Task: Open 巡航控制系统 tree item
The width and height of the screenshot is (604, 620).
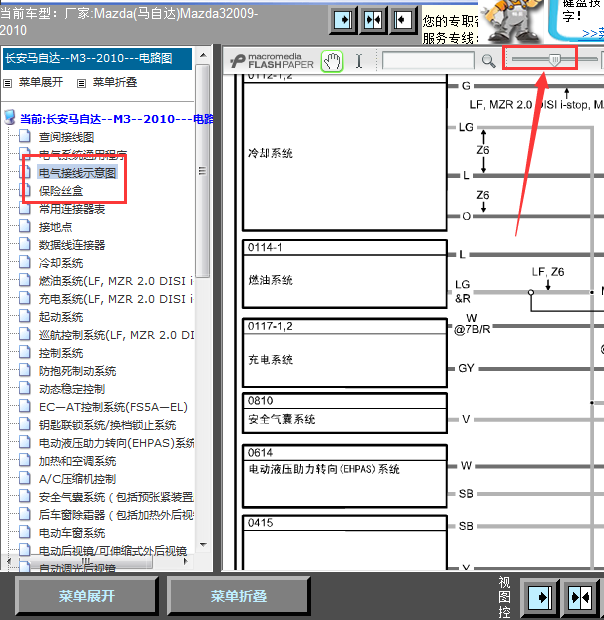Action: pos(116,335)
